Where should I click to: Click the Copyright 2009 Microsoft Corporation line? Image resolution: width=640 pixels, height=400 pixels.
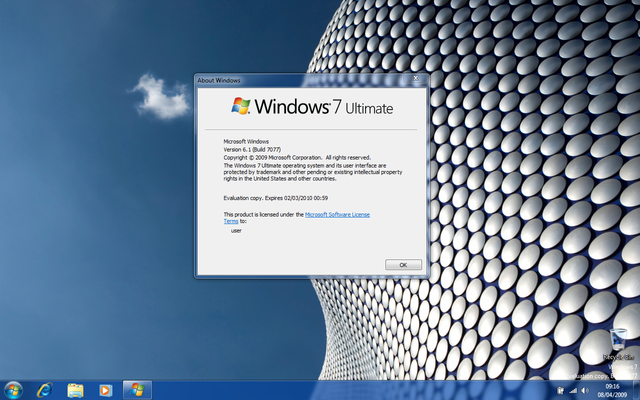point(297,157)
